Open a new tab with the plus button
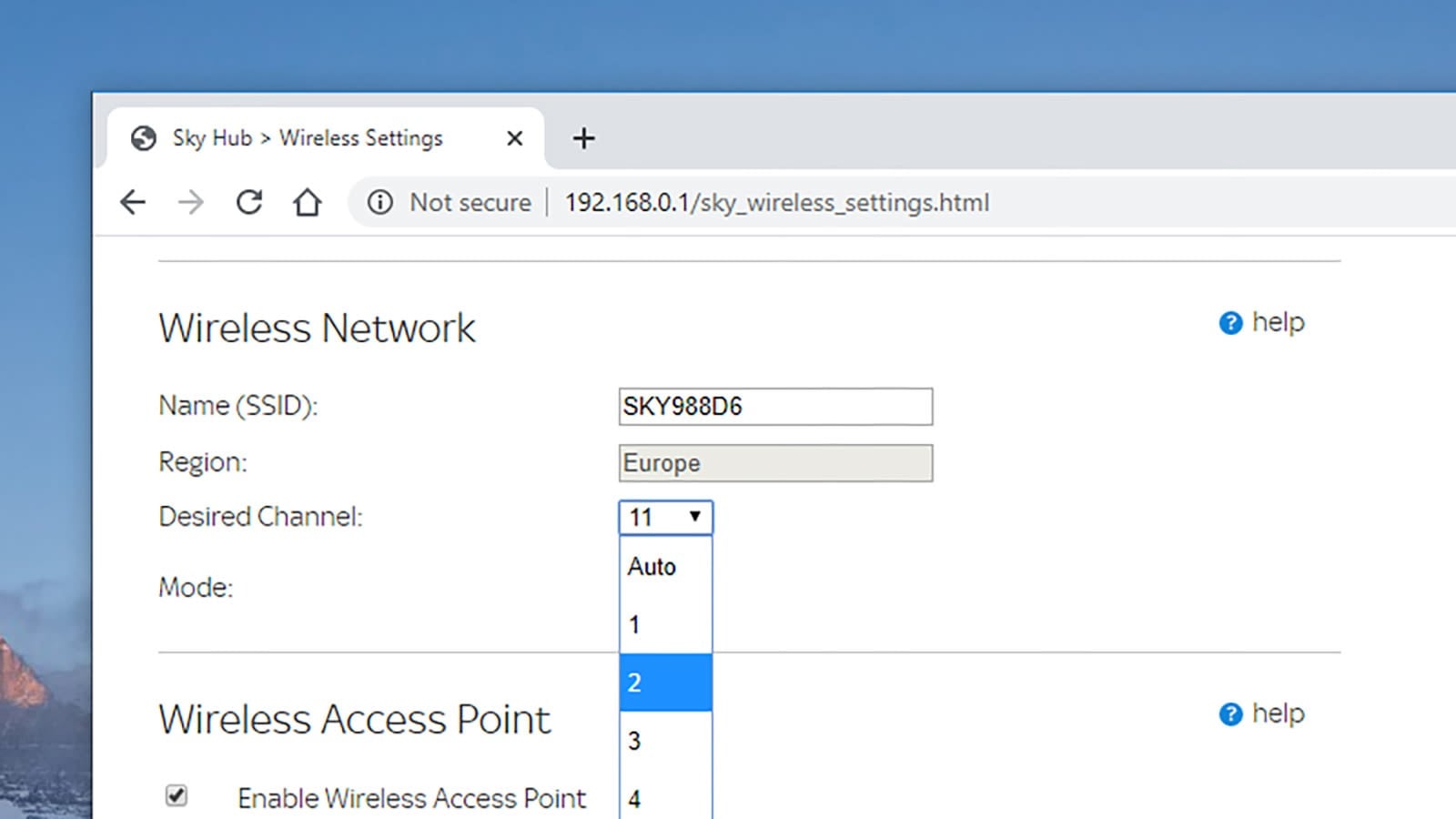This screenshot has width=1456, height=819. point(583,138)
